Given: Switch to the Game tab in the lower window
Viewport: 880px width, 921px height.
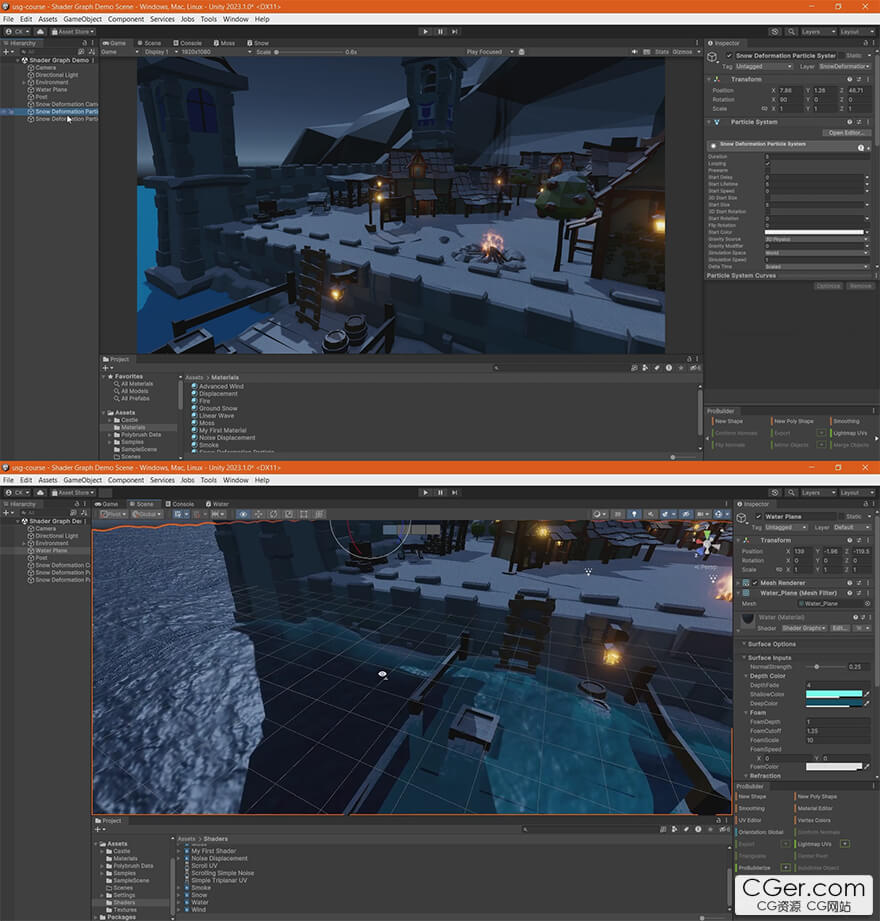Looking at the screenshot, I should point(107,504).
